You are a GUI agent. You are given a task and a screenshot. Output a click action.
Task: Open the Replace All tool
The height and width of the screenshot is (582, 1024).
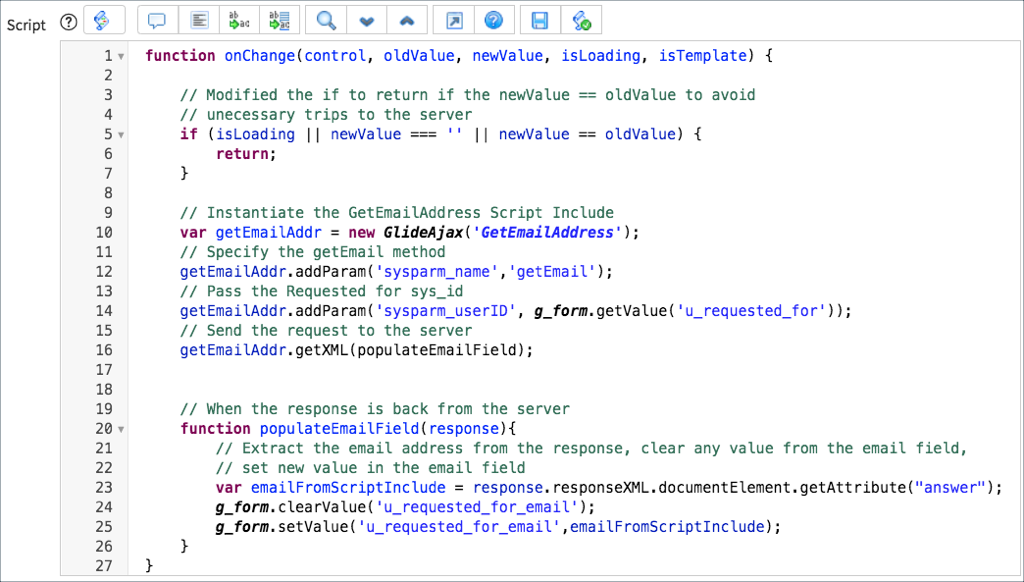coord(277,19)
